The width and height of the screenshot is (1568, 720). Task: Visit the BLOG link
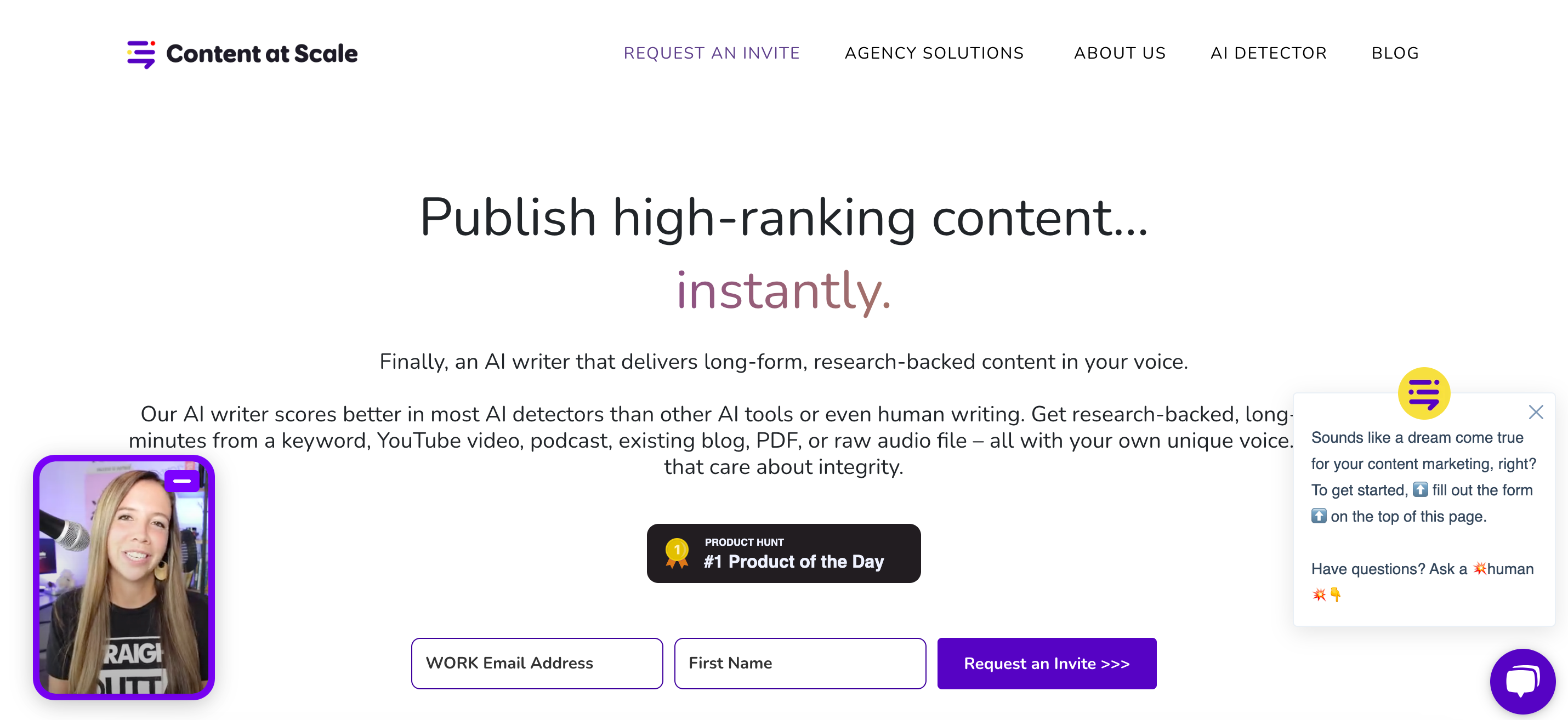tap(1395, 54)
